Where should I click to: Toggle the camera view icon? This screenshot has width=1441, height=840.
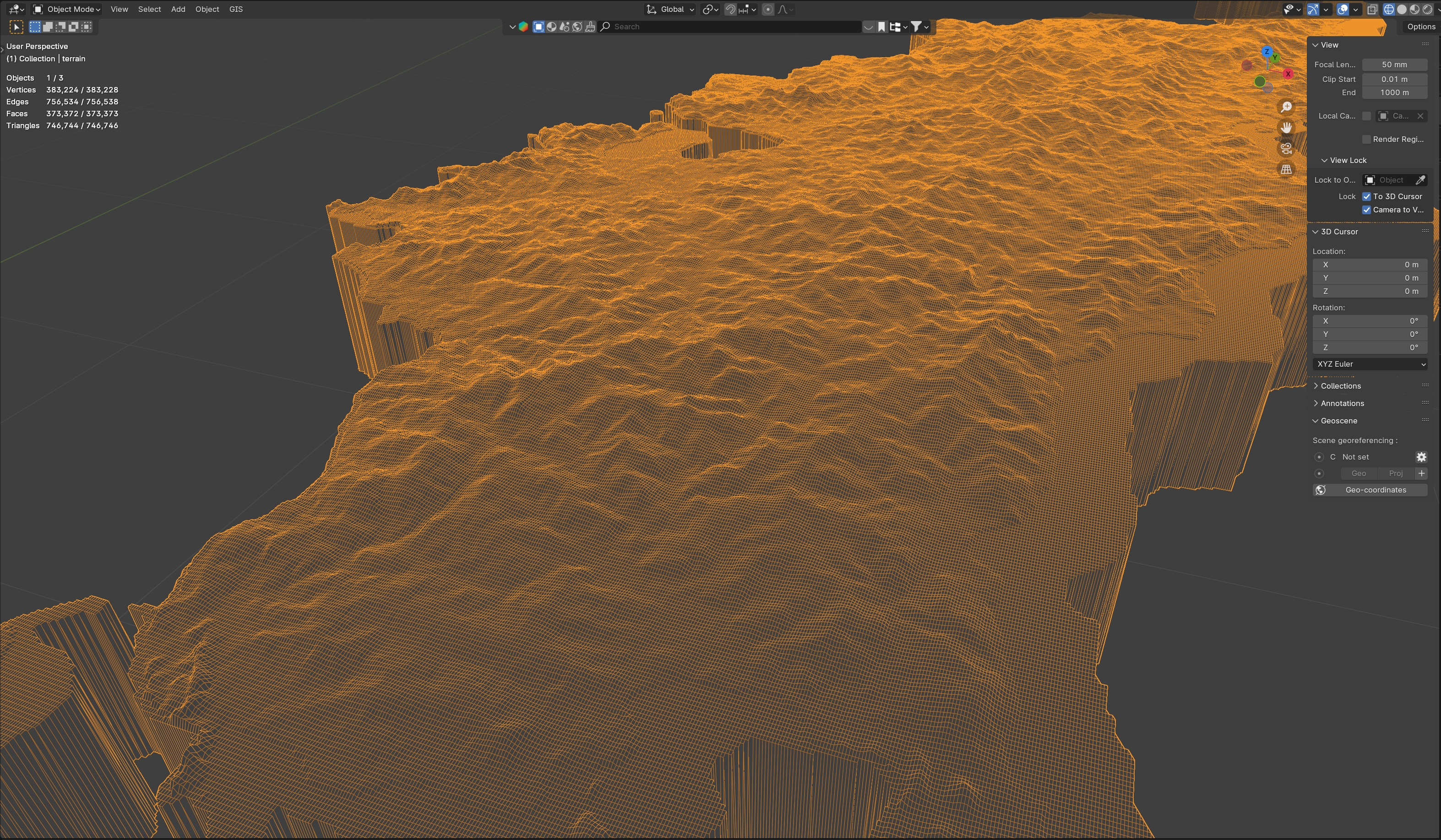click(x=1286, y=149)
